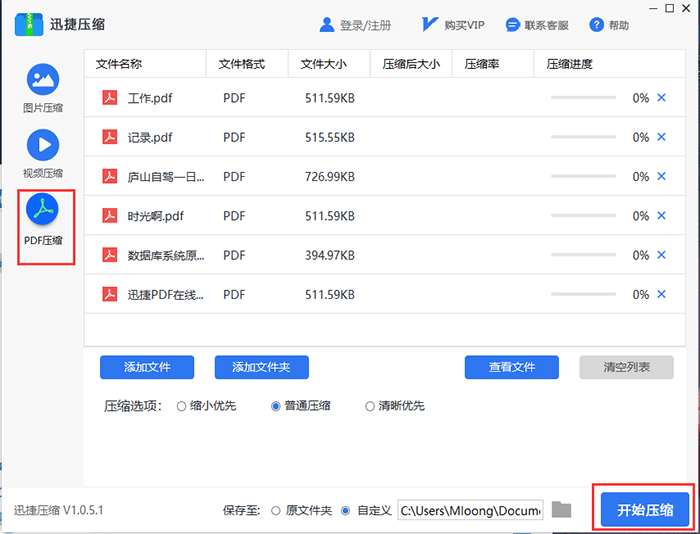This screenshot has height=534, width=700.
Task: Click progress bar of 时光啊.pdf
Action: (583, 215)
